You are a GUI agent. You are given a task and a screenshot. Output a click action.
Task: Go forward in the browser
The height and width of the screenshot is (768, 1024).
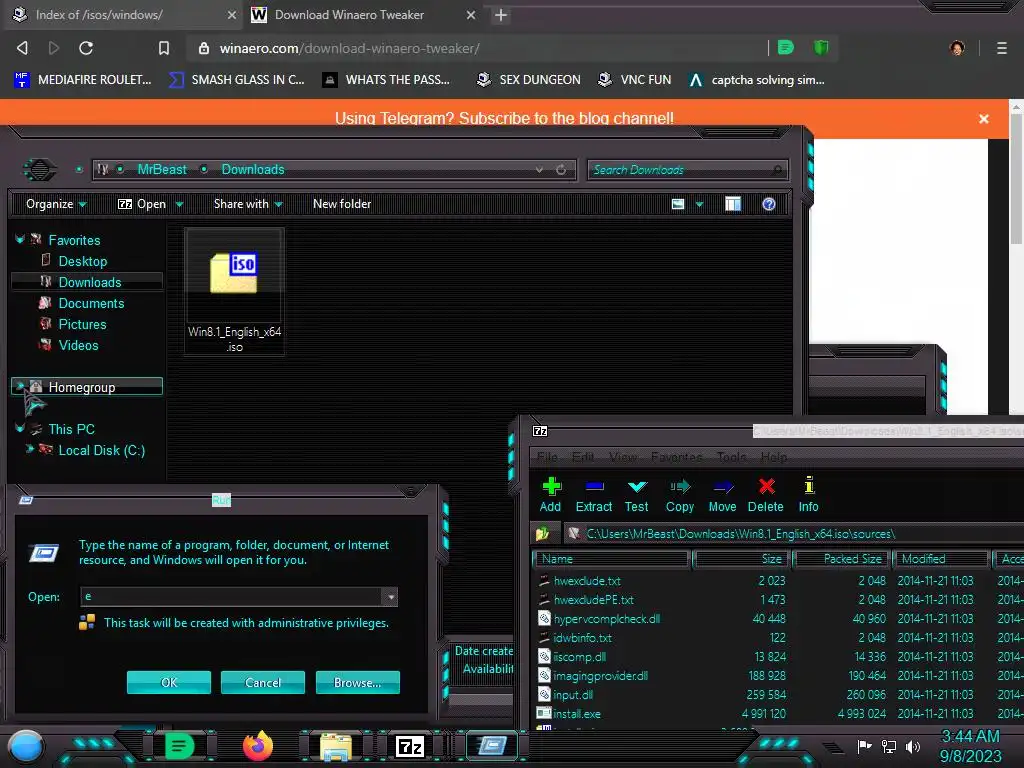click(x=54, y=48)
